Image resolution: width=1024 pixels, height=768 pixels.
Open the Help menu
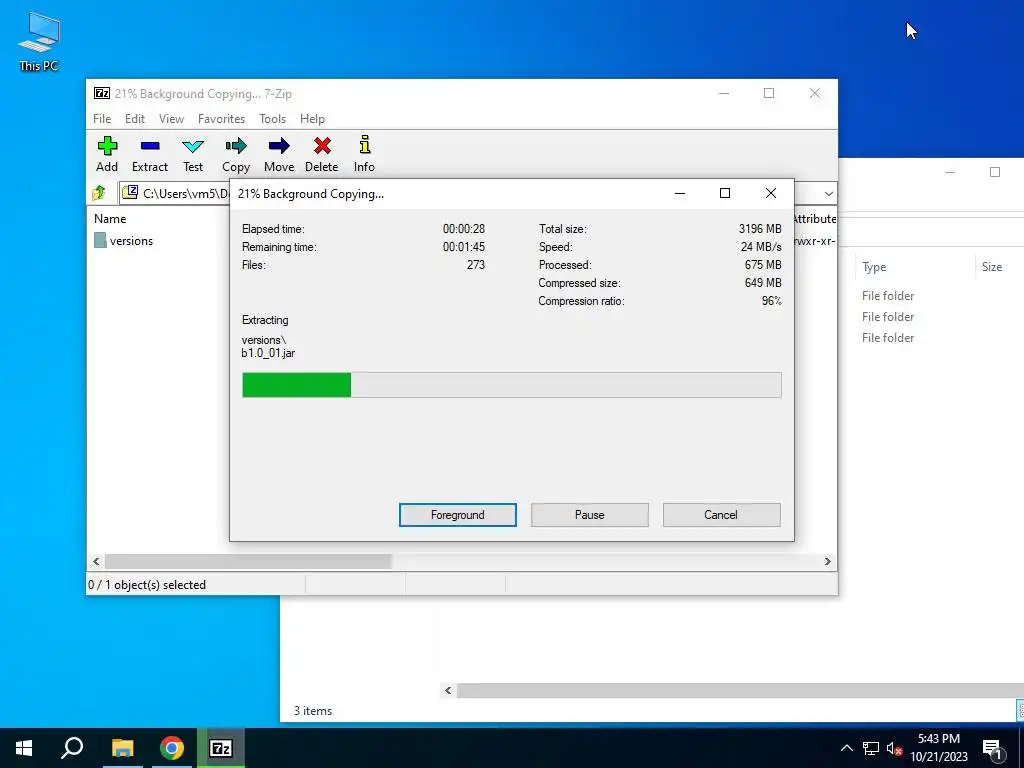tap(312, 119)
